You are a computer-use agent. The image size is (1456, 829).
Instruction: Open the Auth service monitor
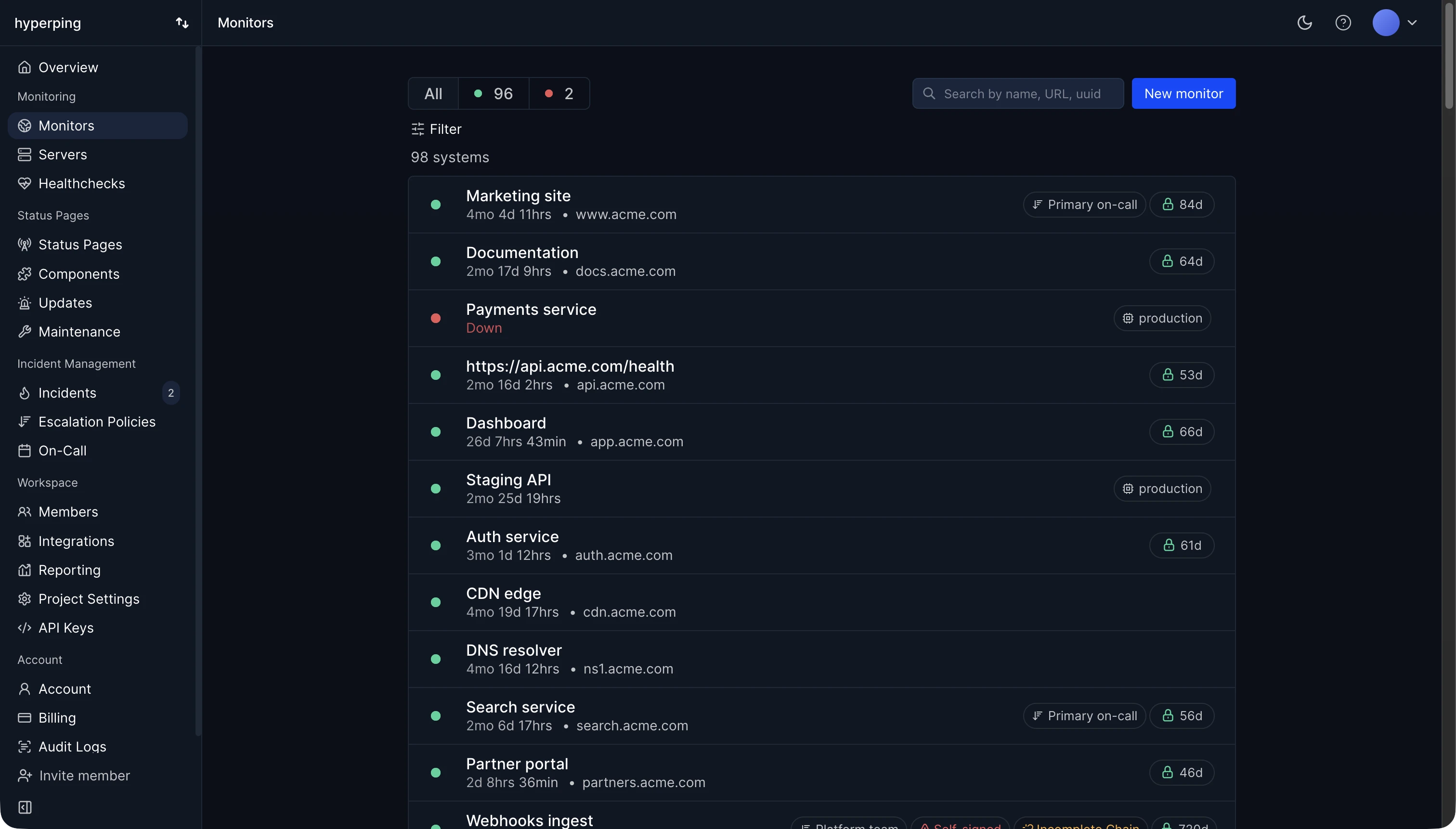coord(822,545)
